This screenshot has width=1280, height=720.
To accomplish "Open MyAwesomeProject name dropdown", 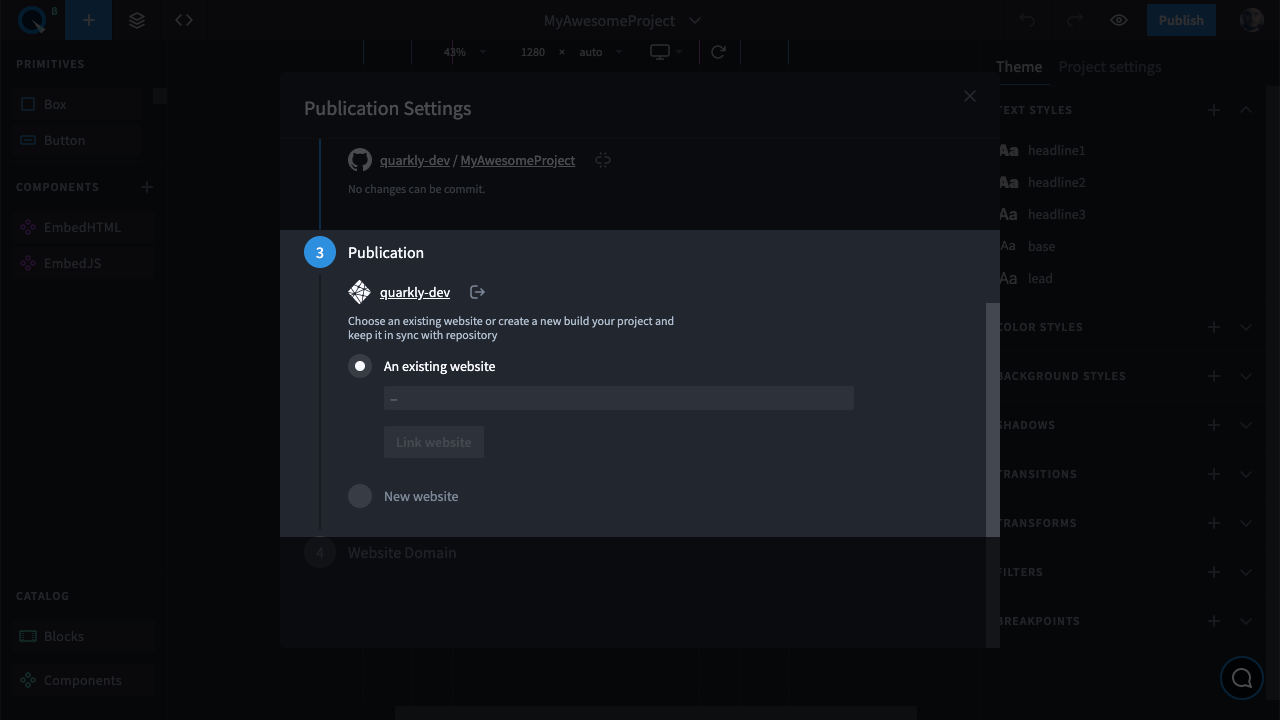I will tap(622, 20).
